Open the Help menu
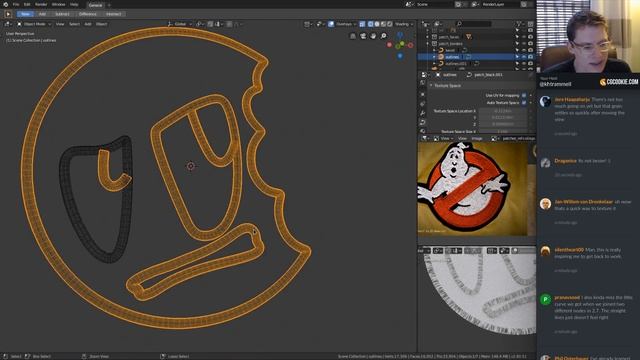 (74, 4)
